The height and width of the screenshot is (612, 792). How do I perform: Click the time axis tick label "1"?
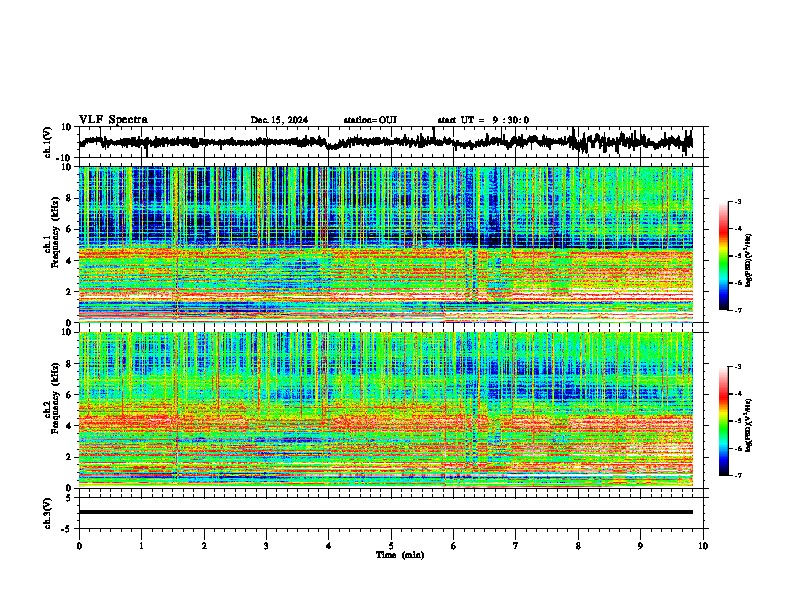coord(141,546)
